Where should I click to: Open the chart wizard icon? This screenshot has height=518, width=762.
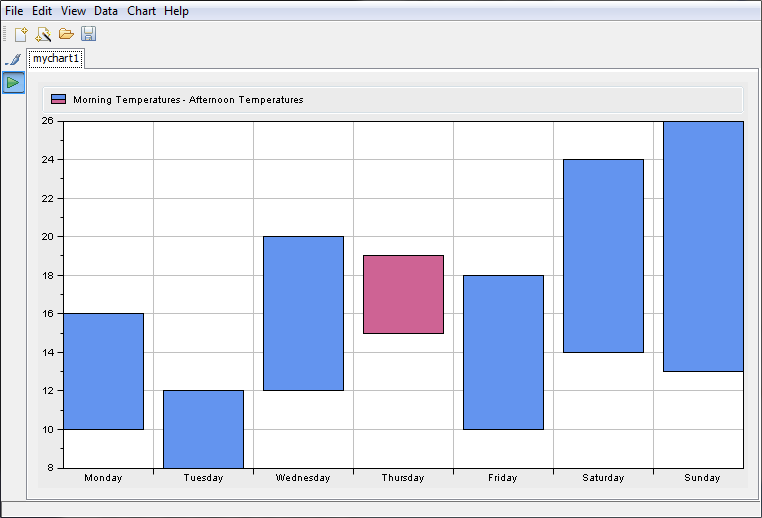pyautogui.click(x=44, y=34)
